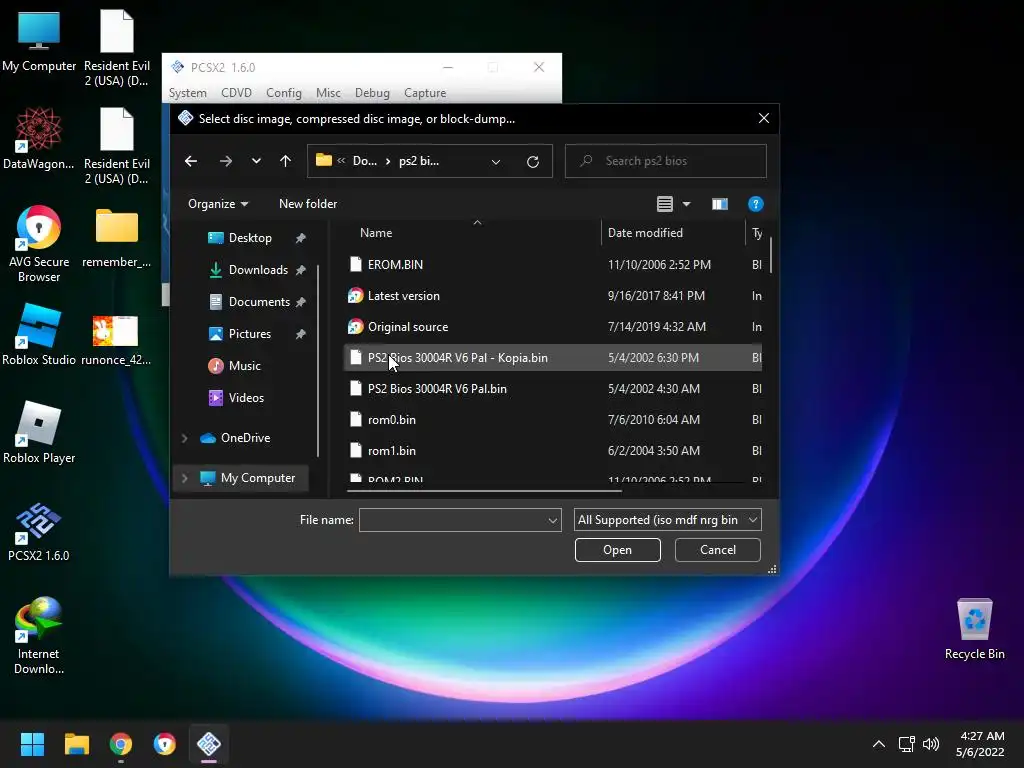Select Roblox Player desktop icon
Image resolution: width=1024 pixels, height=768 pixels.
(x=39, y=433)
